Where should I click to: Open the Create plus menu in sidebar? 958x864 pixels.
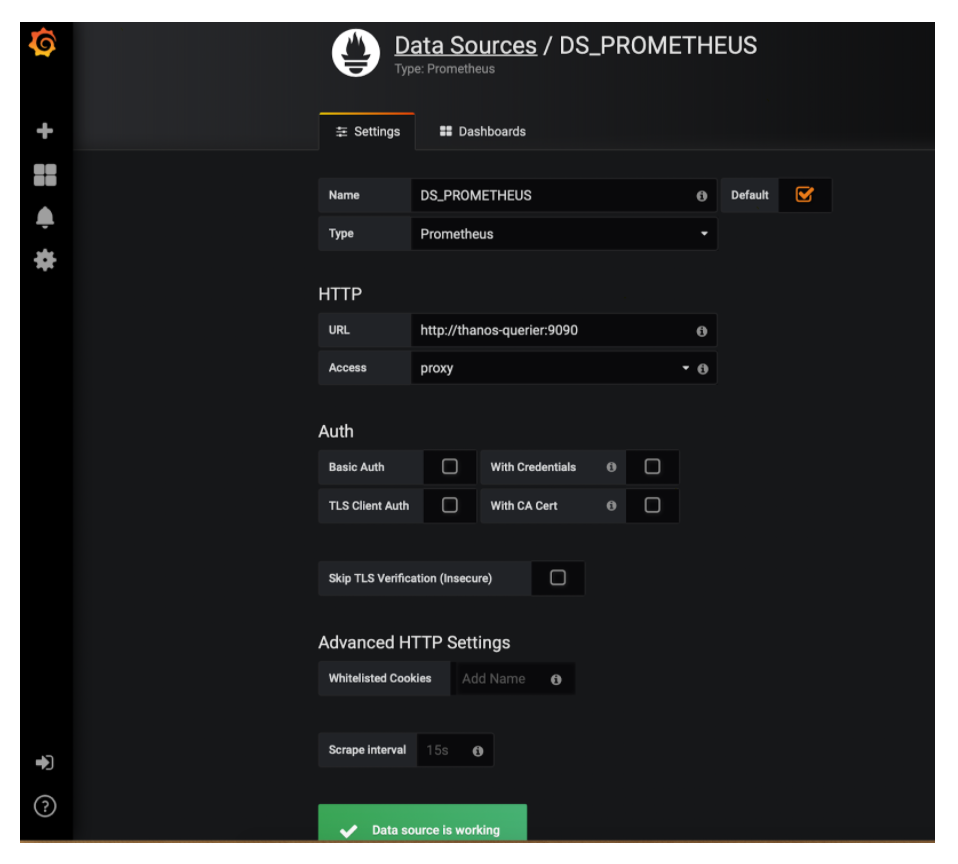(45, 131)
